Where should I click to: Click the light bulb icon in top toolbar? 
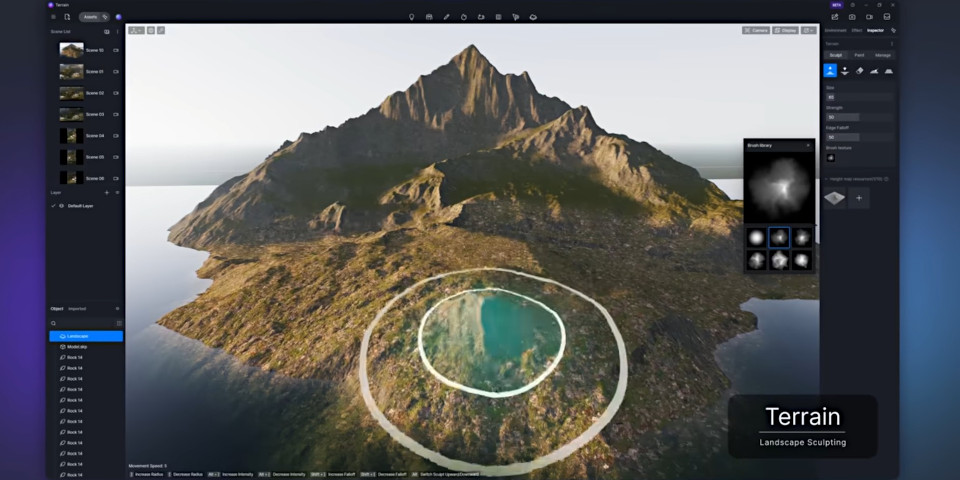[411, 17]
